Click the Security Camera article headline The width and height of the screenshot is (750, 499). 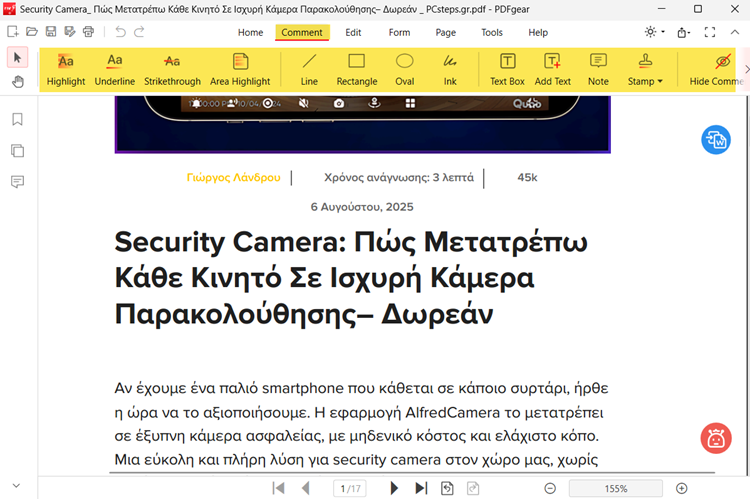coord(351,278)
